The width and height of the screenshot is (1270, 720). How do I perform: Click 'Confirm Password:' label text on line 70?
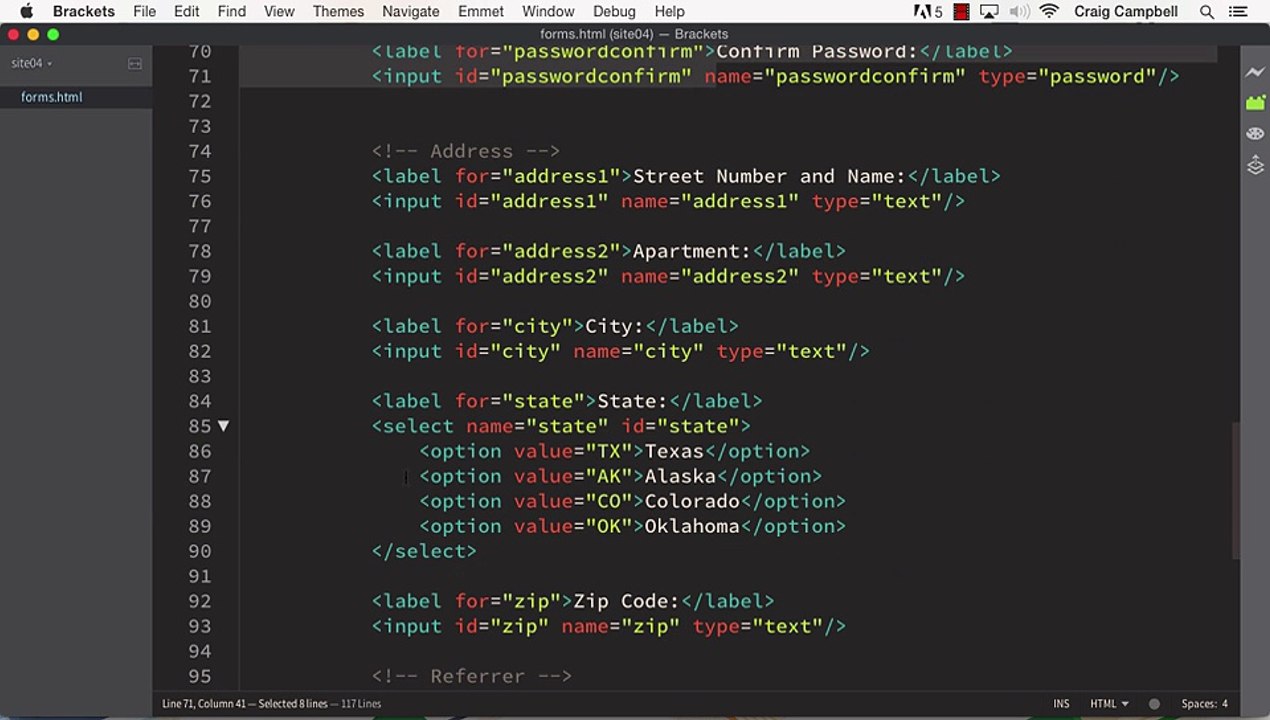pyautogui.click(x=817, y=51)
